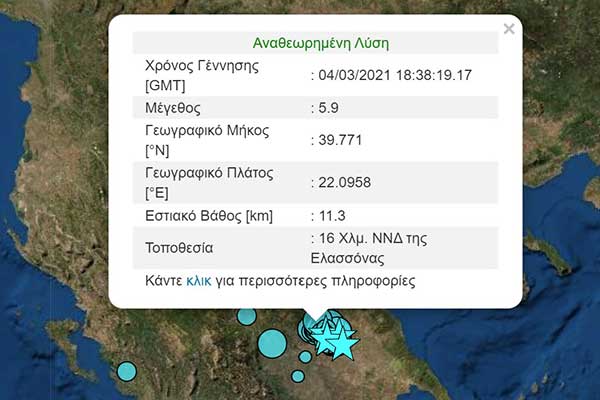The height and width of the screenshot is (400, 600).
Task: Select the lone circle marker at the map's far left
Action: [126, 371]
